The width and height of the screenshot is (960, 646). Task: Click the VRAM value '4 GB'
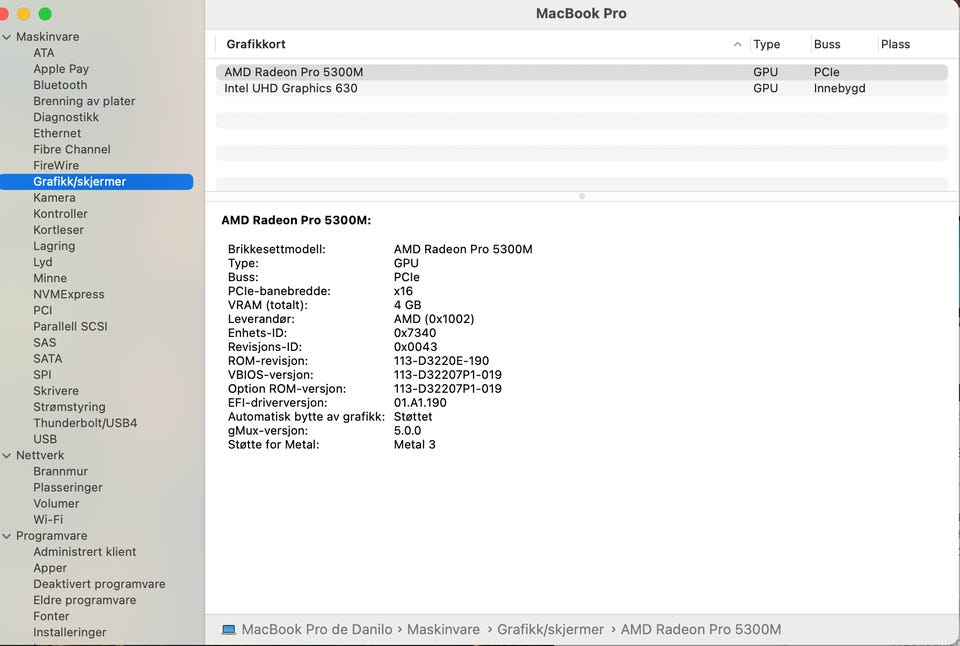(407, 305)
